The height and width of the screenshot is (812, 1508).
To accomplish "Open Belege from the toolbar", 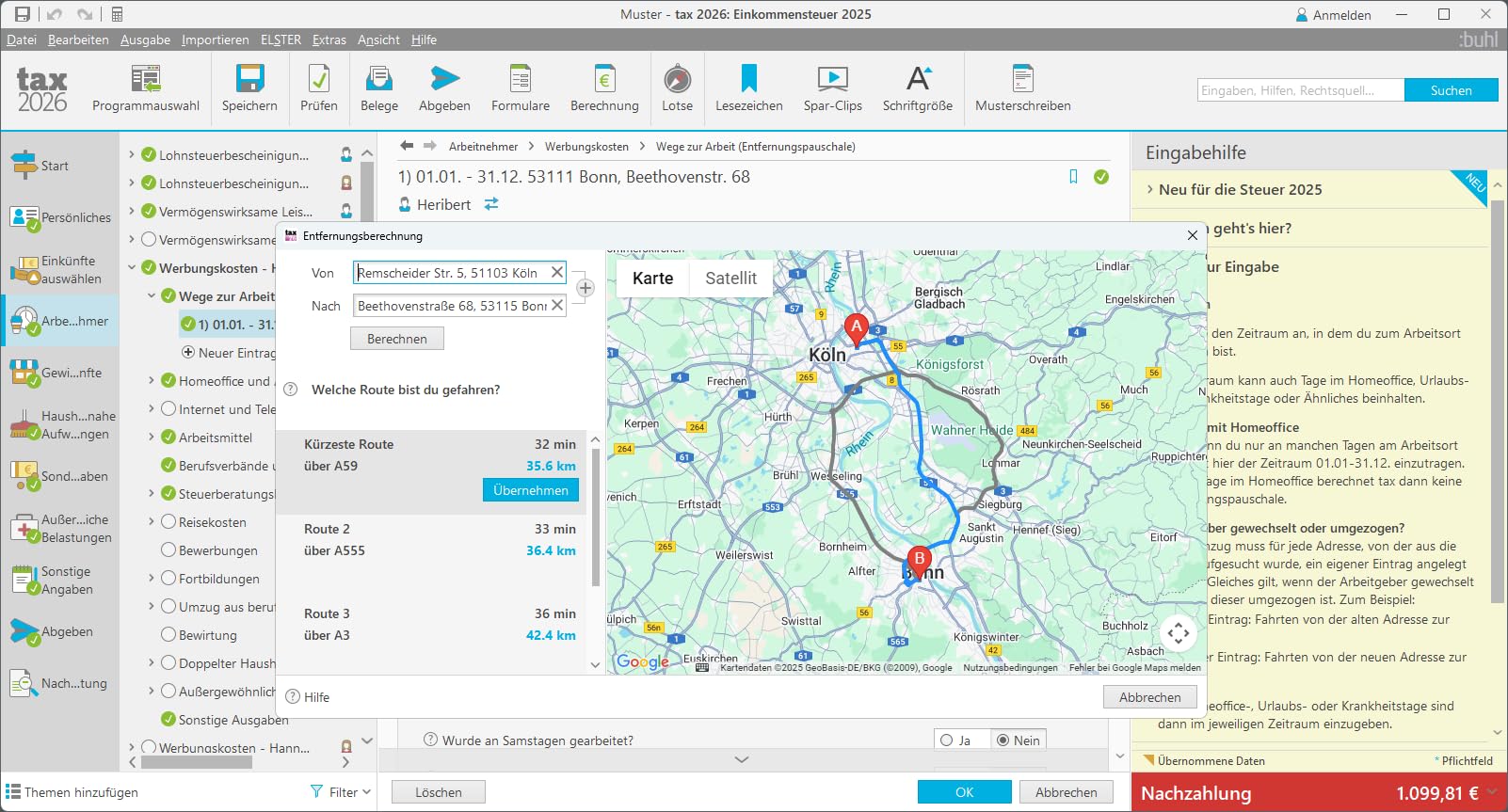I will click(378, 79).
